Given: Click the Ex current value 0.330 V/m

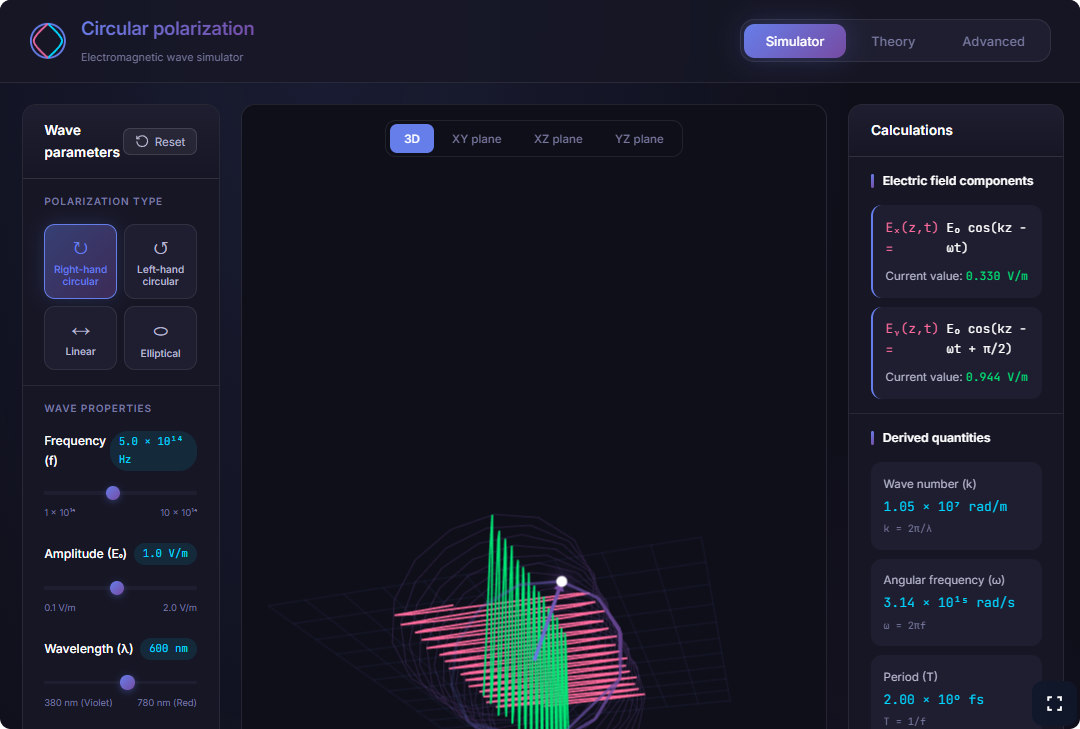Looking at the screenshot, I should point(997,276).
